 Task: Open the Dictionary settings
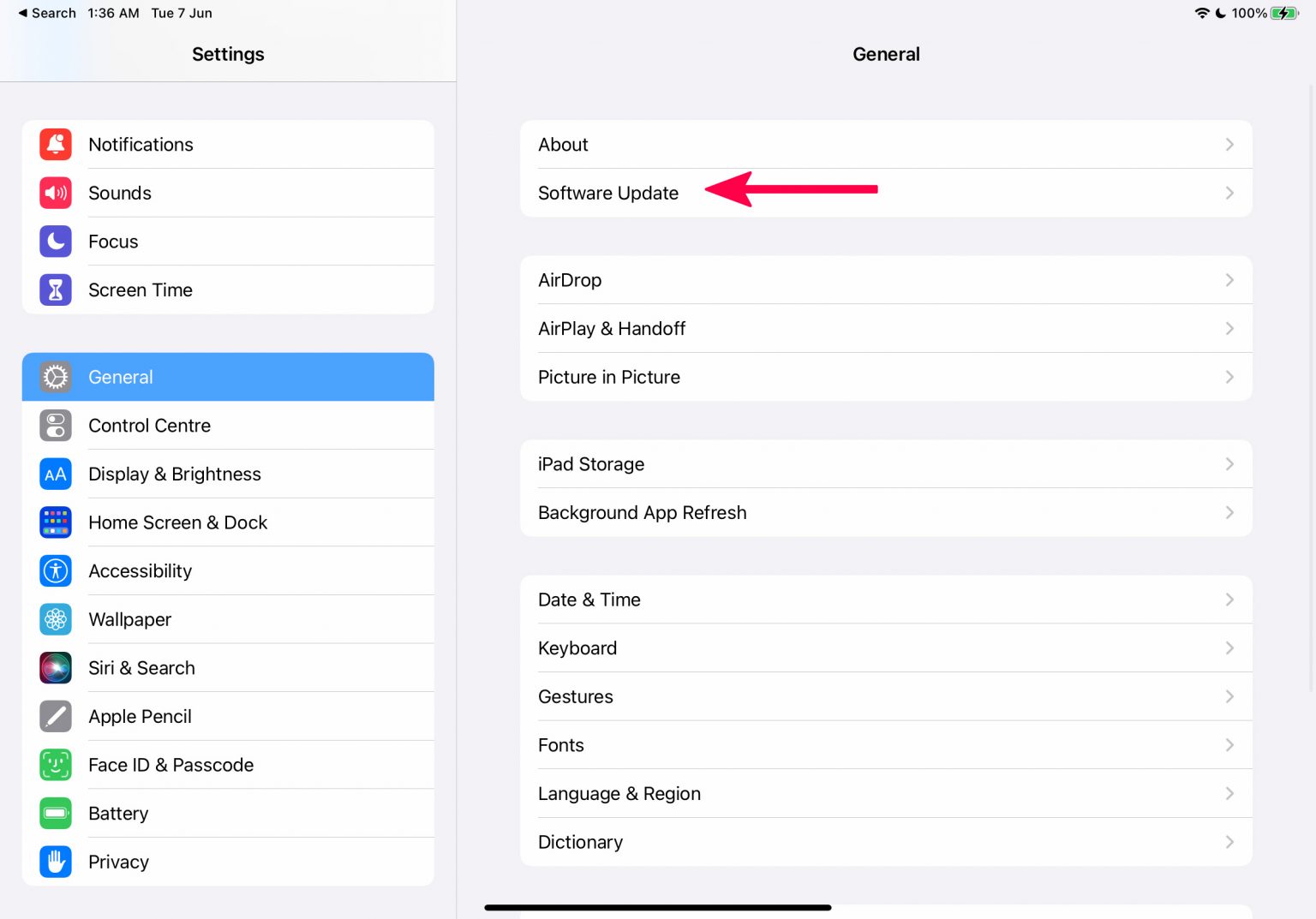(x=580, y=842)
